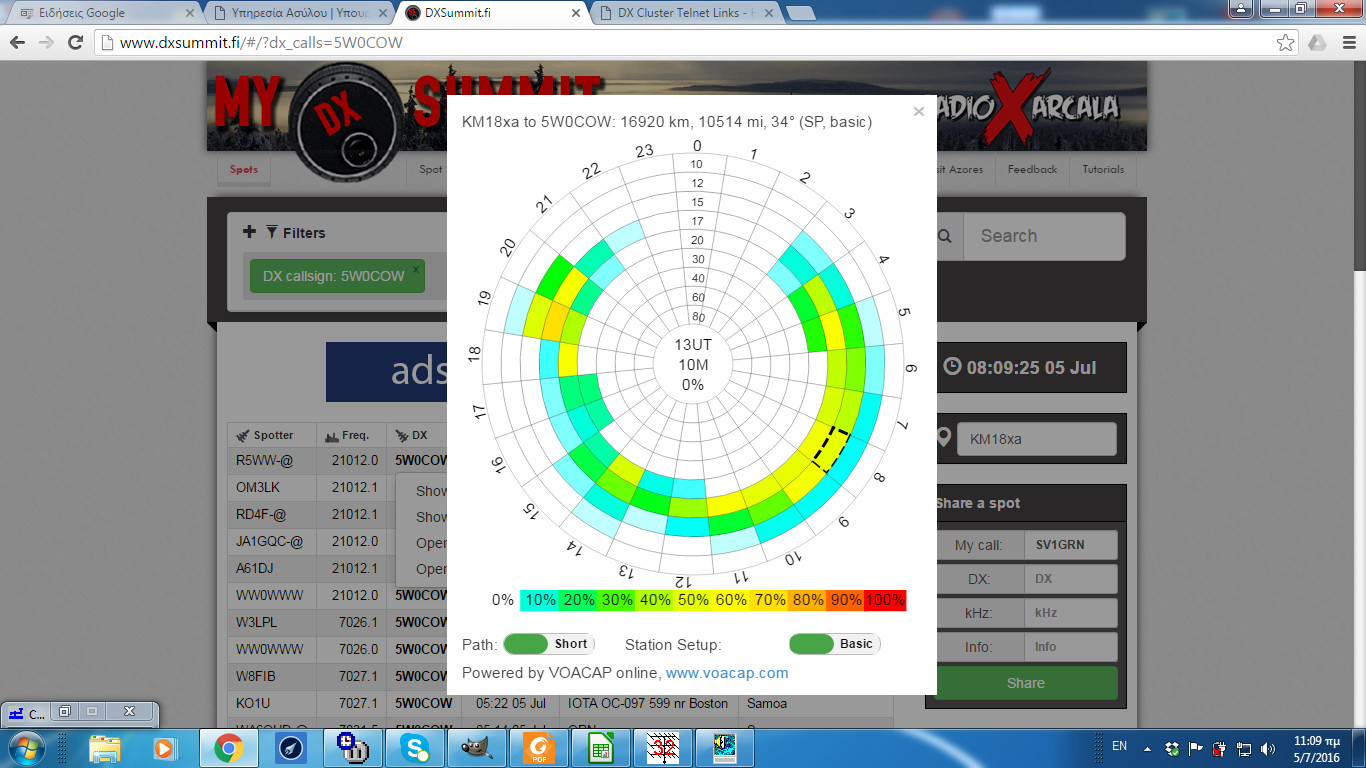Click the volume speaker tray icon
Viewport: 1366px width, 768px height.
click(1269, 748)
